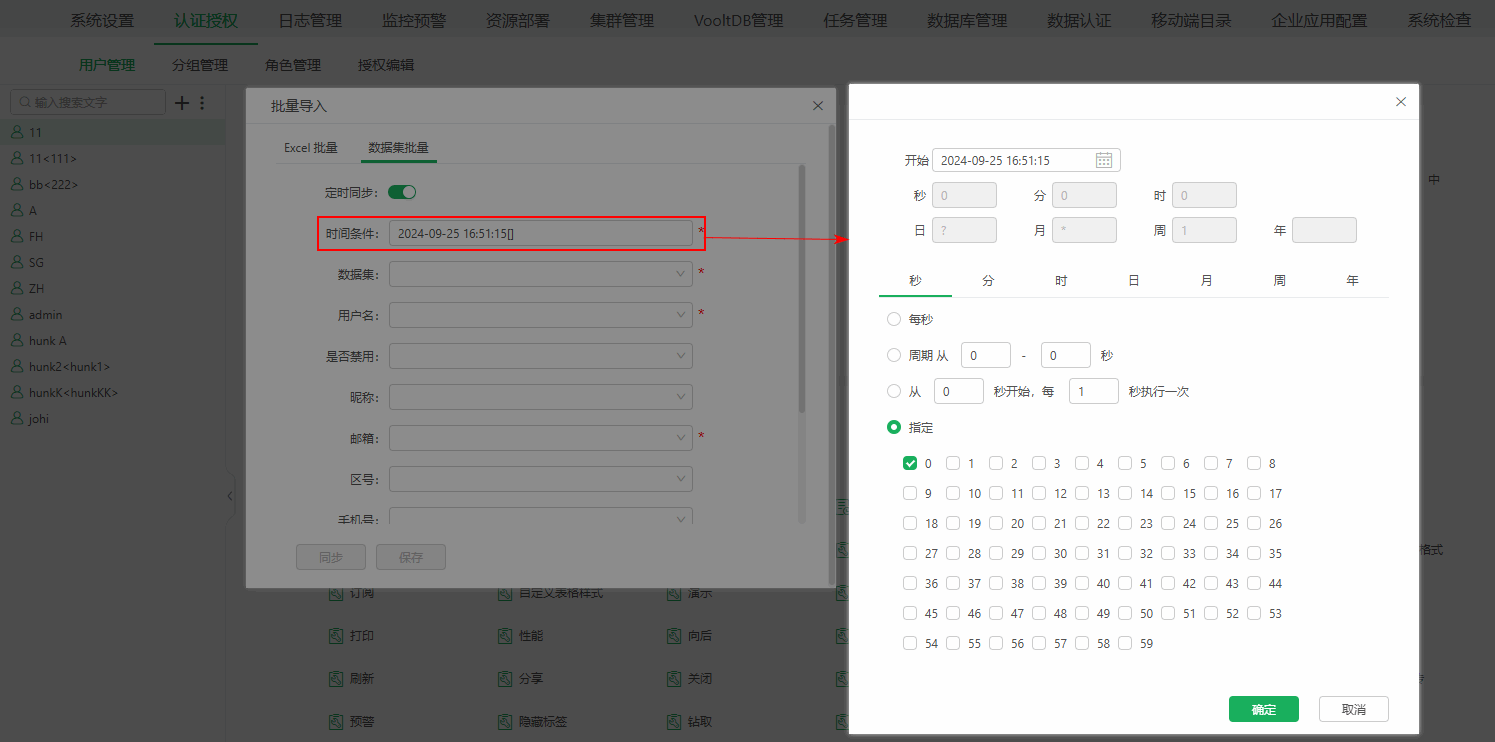The image size is (1495, 742).
Task: Click the 打印 permission icon
Action: pos(337,636)
